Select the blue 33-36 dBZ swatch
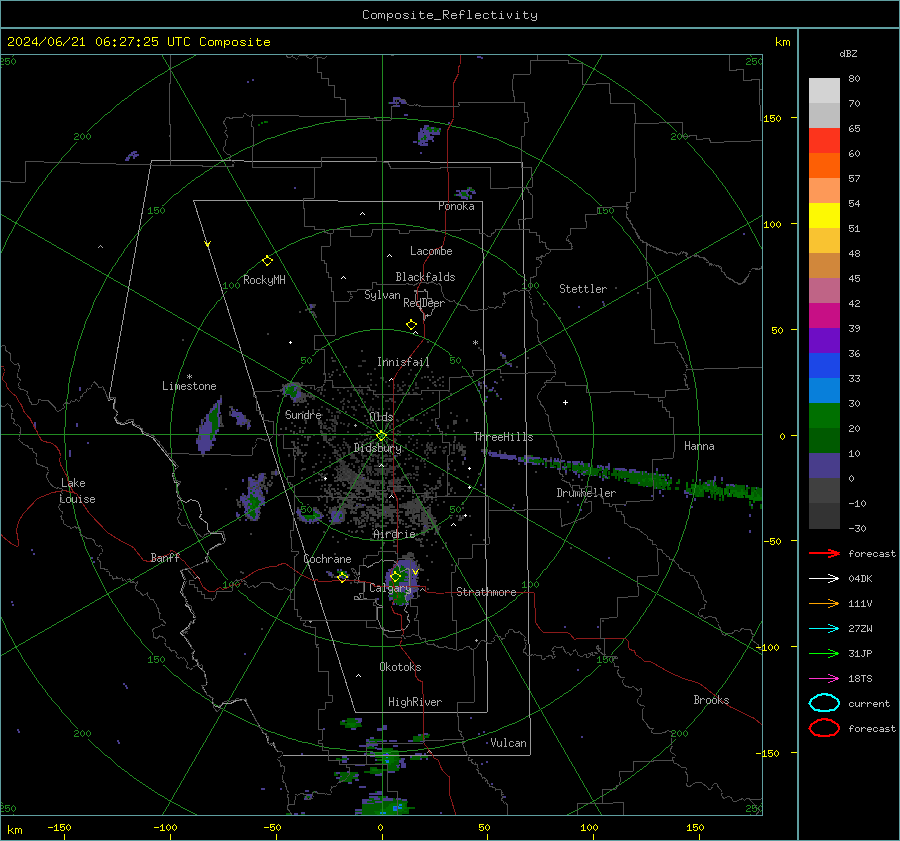900x841 pixels. (824, 366)
